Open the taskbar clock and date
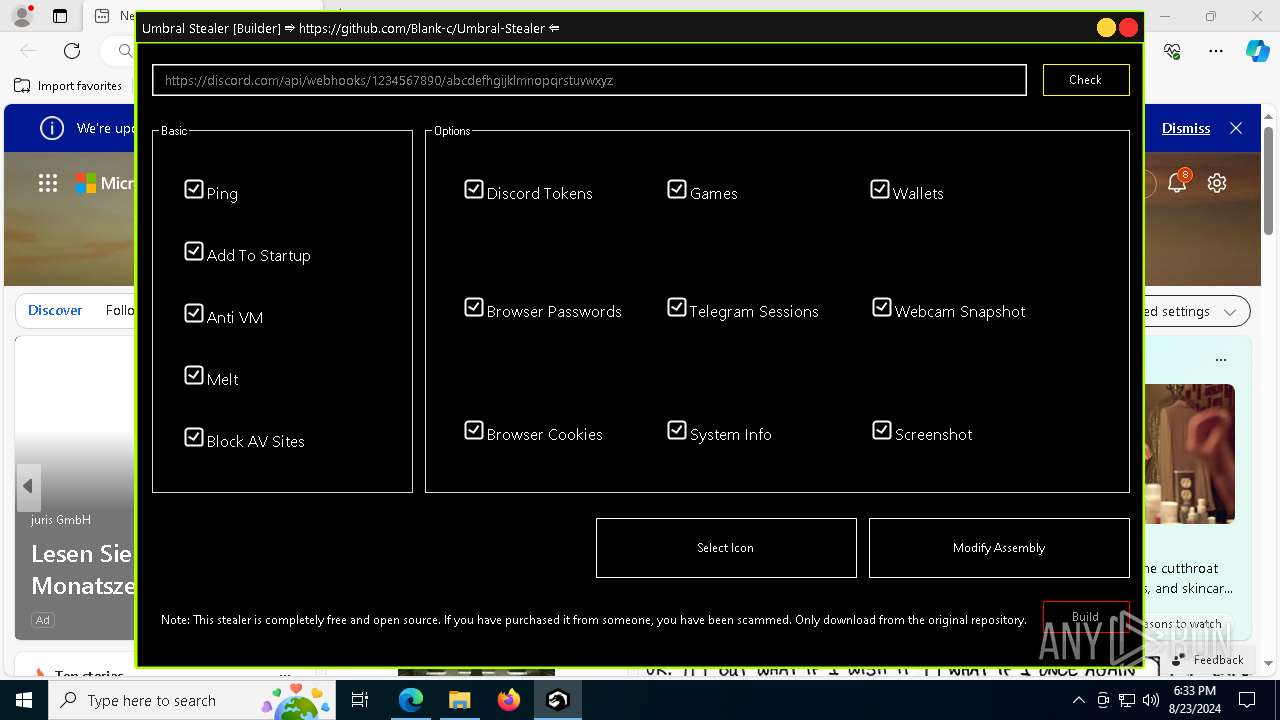Image resolution: width=1280 pixels, height=720 pixels. (x=1193, y=700)
